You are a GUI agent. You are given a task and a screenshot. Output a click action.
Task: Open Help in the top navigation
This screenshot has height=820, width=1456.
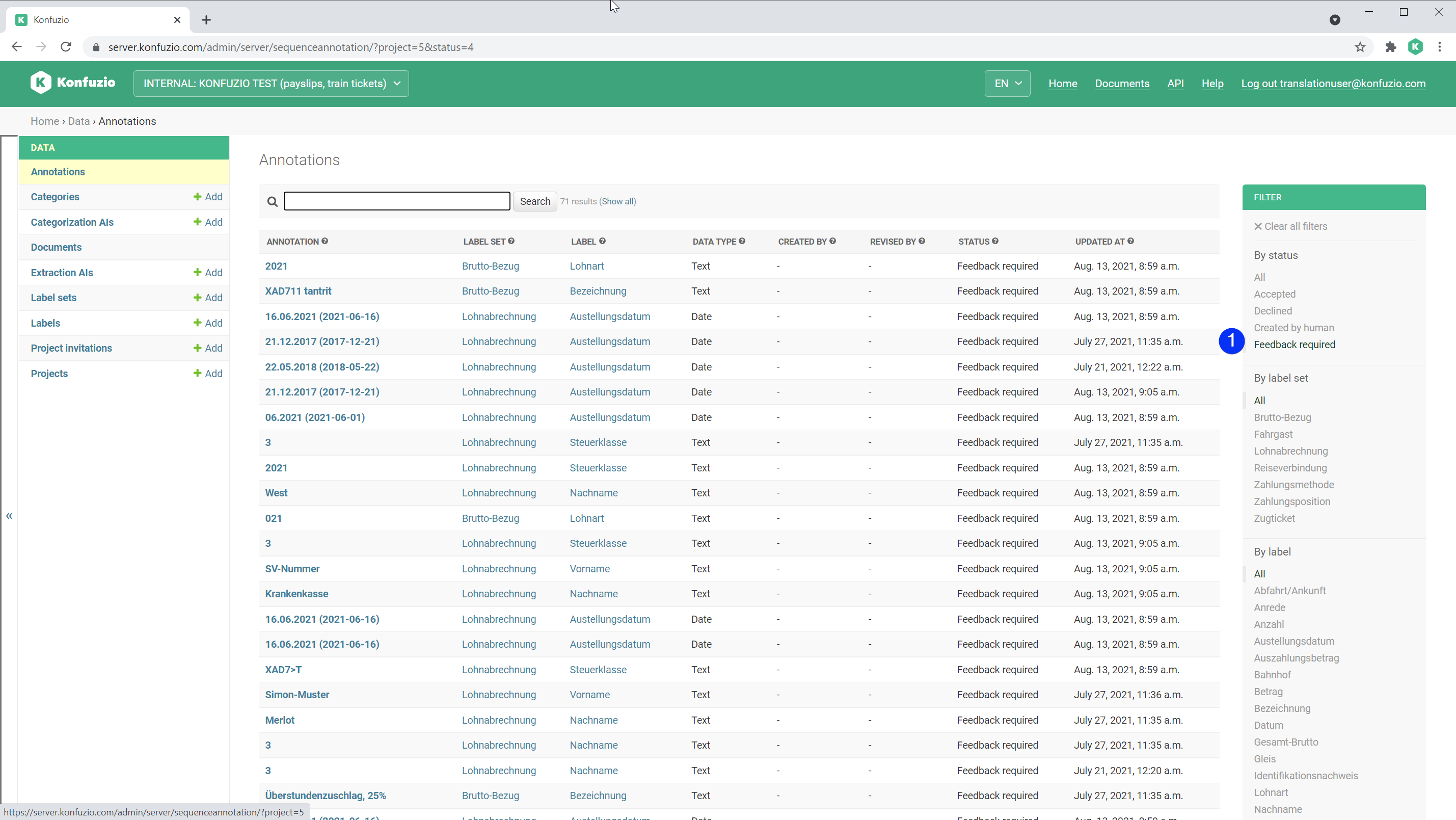pos(1212,83)
